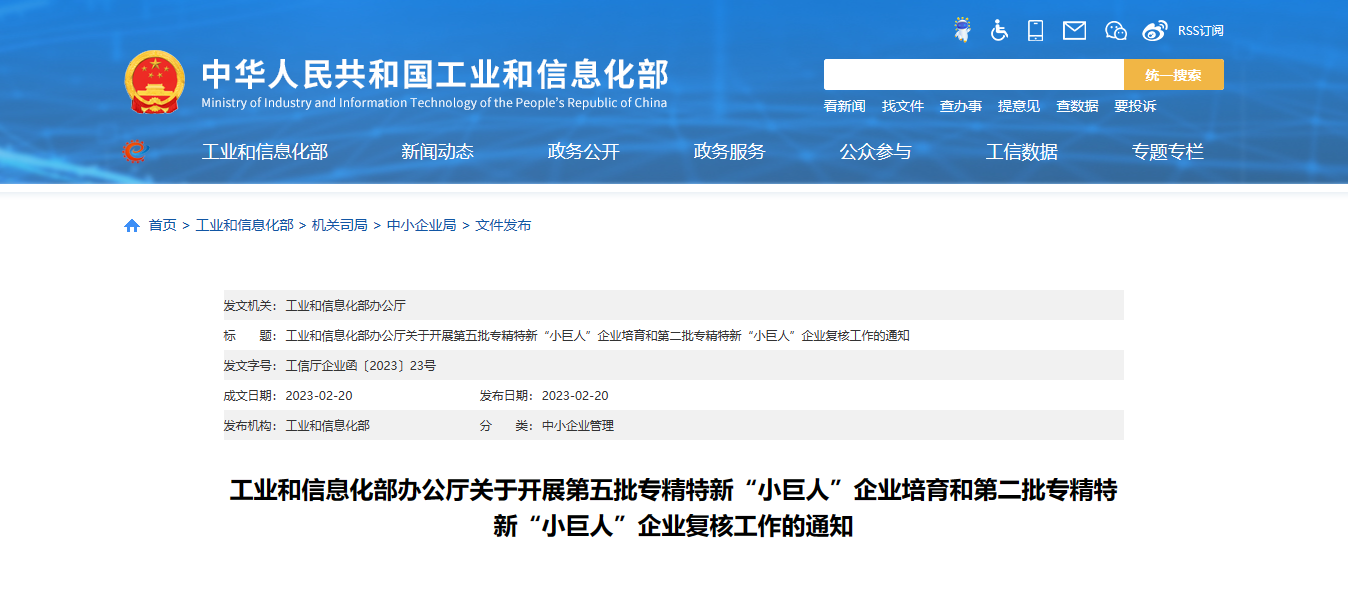Select the 要投诉 quick link
The height and width of the screenshot is (590, 1348).
1135,106
